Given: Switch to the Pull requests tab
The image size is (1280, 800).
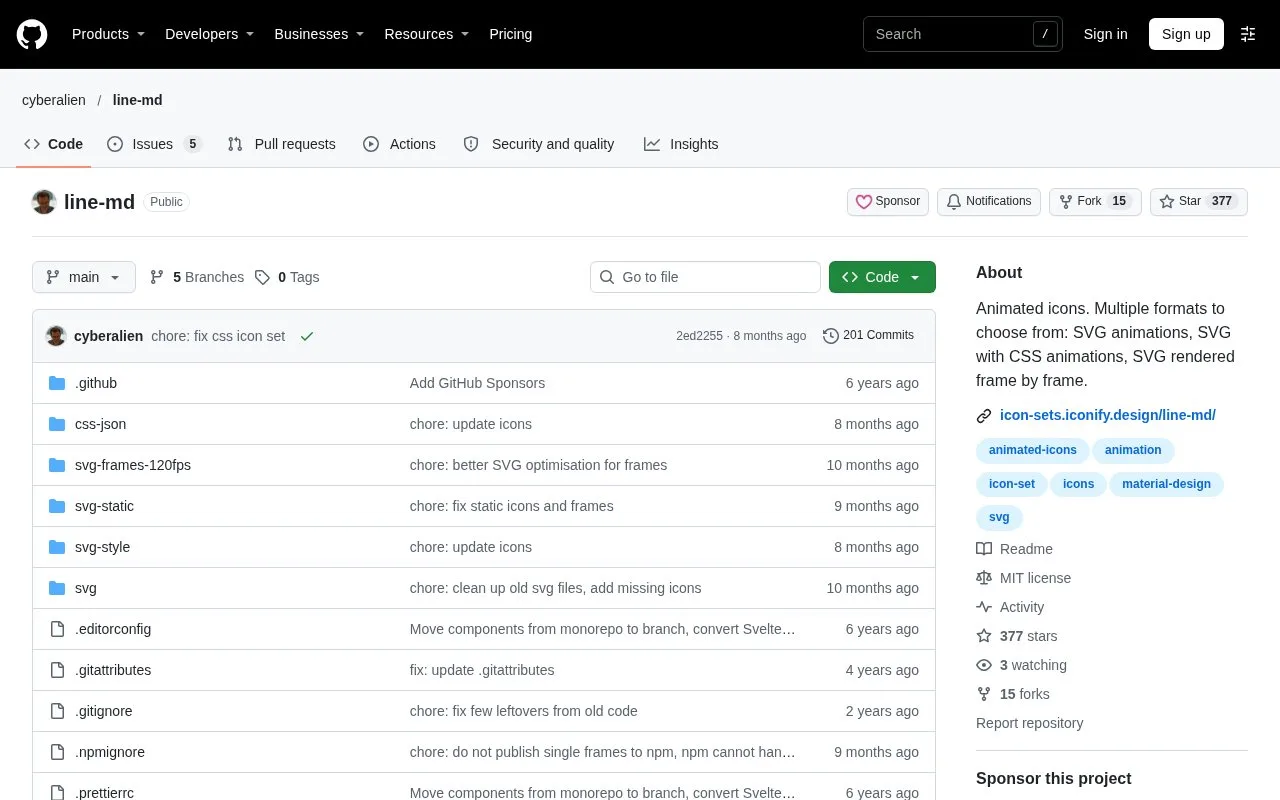Looking at the screenshot, I should [282, 144].
